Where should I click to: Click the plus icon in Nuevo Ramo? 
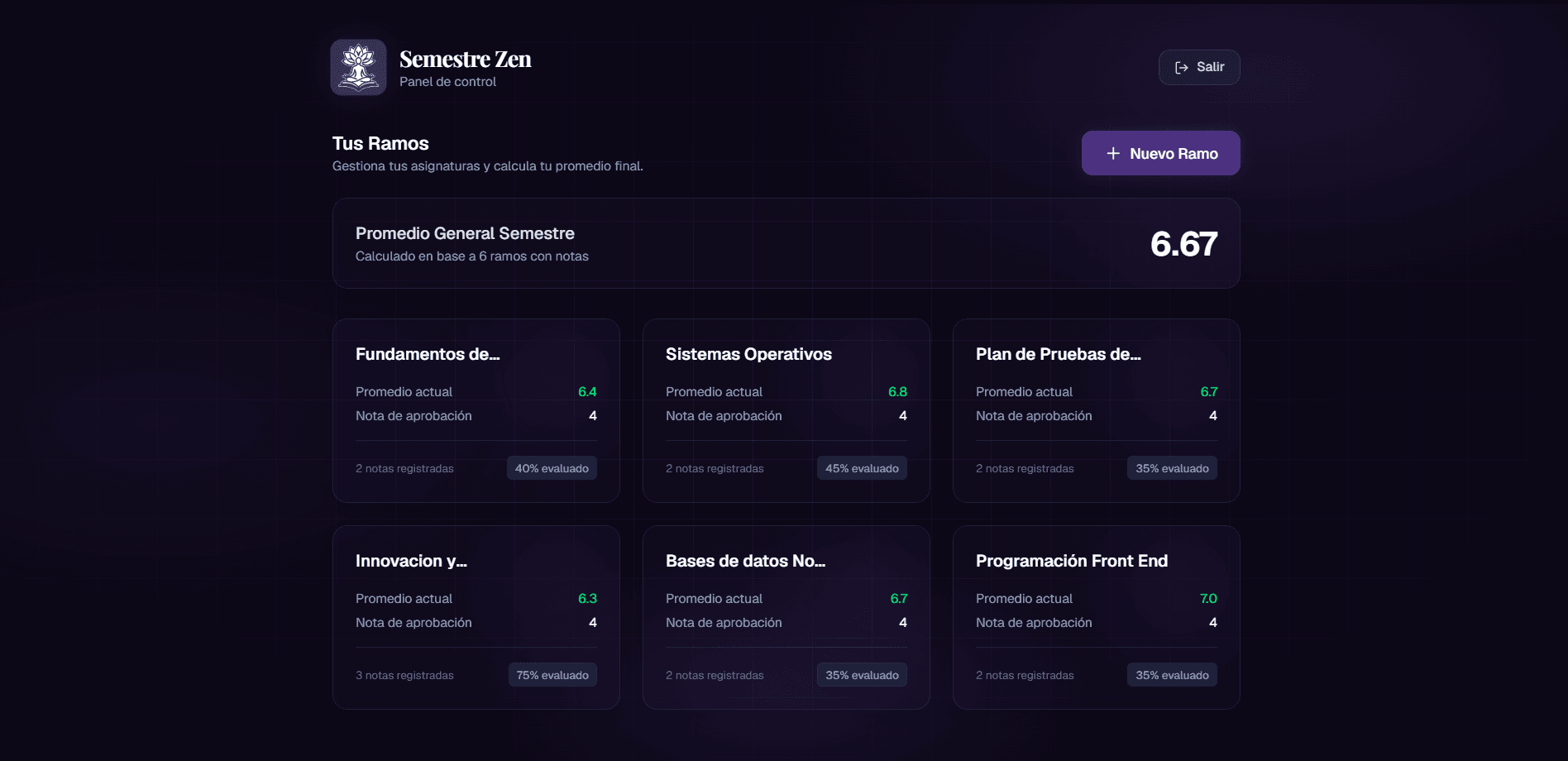point(1113,153)
